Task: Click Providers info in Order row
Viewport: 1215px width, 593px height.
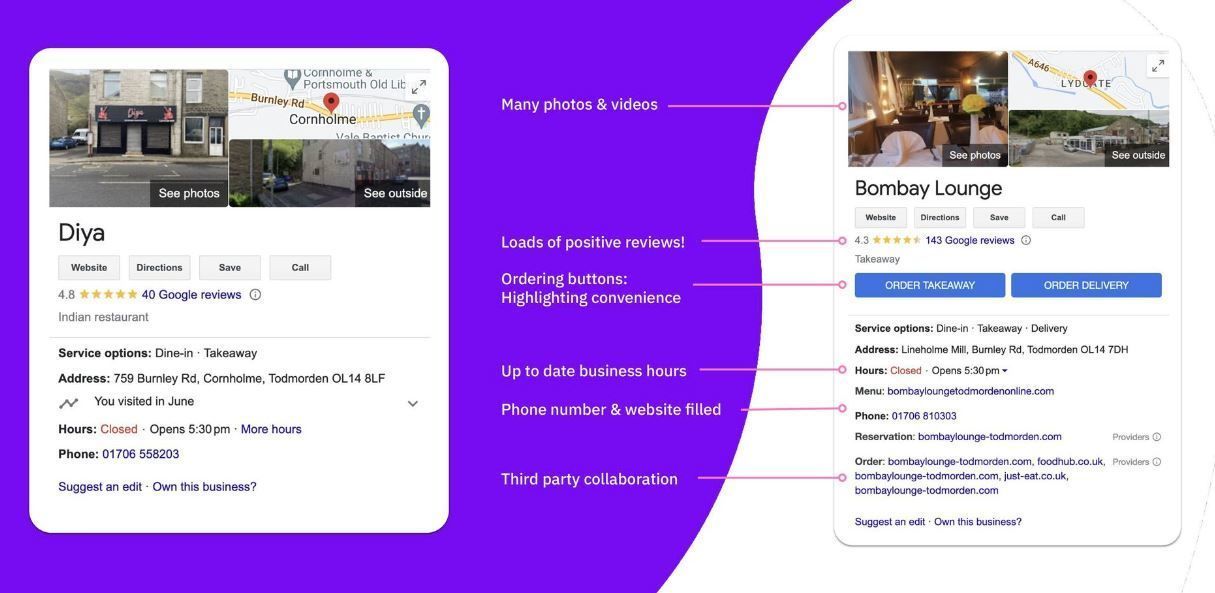Action: [x=1137, y=462]
